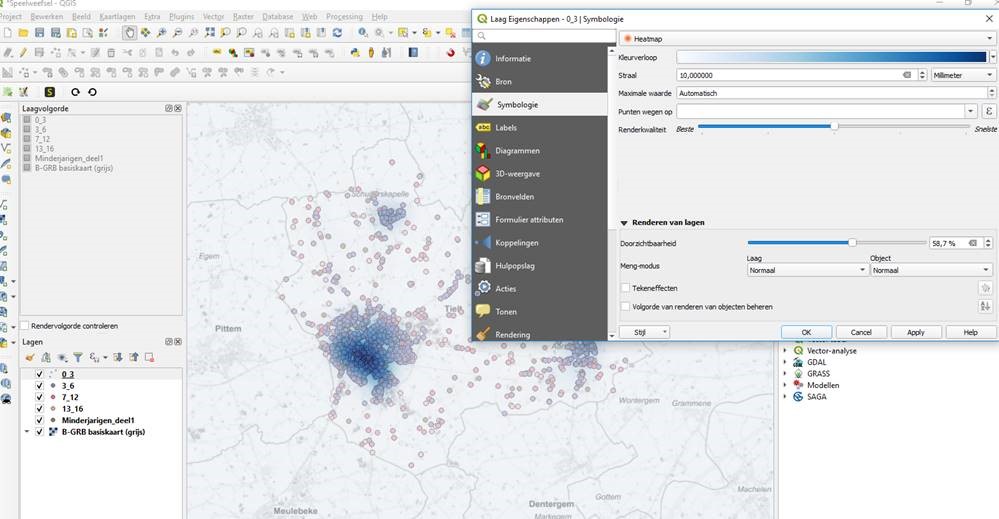
Task: Activate the Identify Features tool
Action: 363,32
